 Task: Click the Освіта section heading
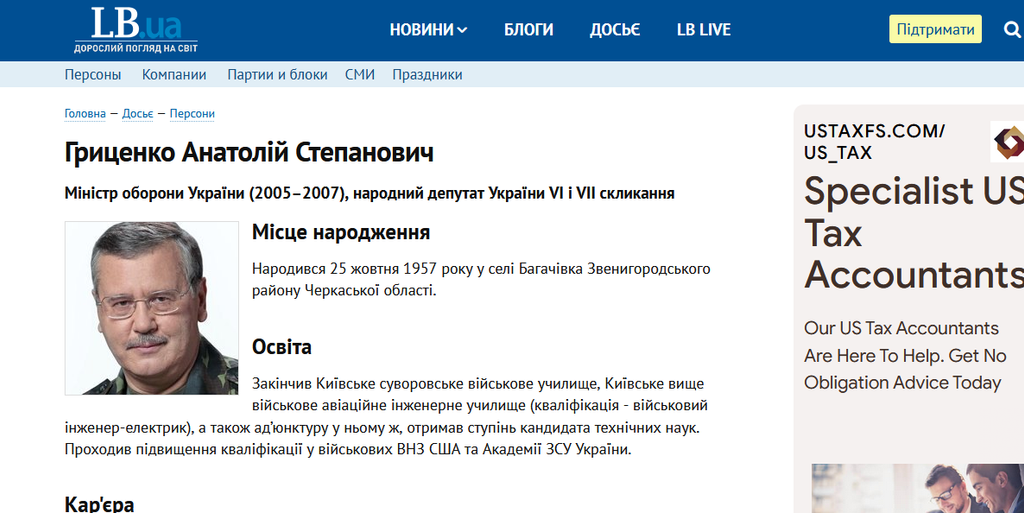[281, 347]
